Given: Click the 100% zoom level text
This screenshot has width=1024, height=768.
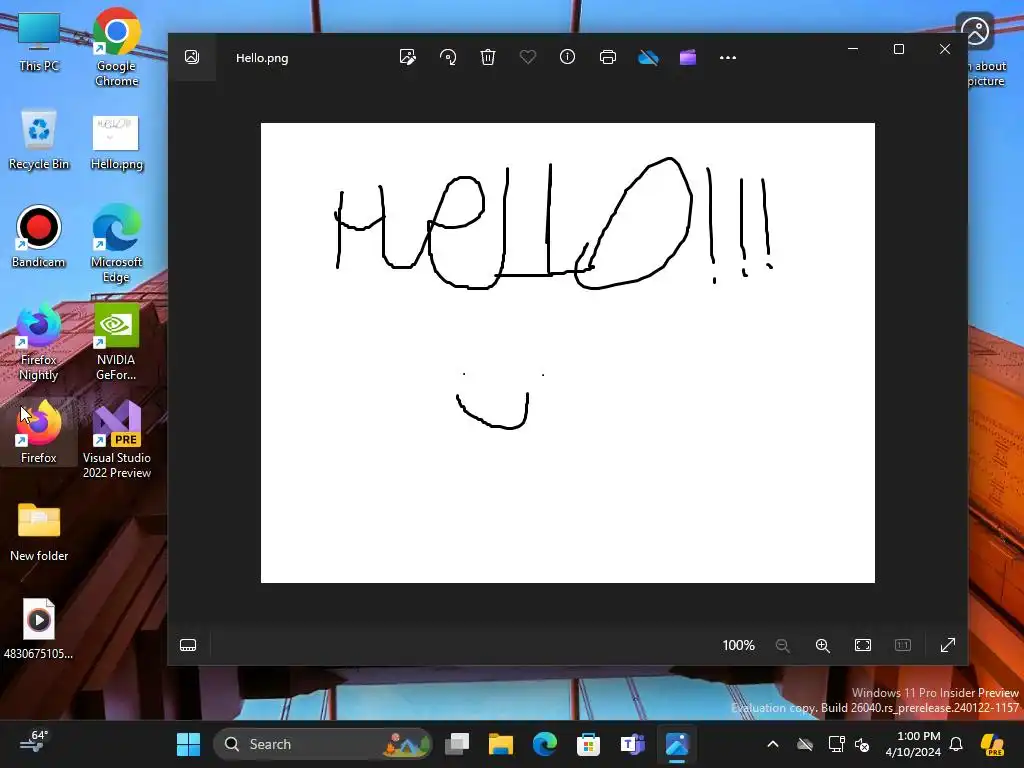Looking at the screenshot, I should click(739, 645).
